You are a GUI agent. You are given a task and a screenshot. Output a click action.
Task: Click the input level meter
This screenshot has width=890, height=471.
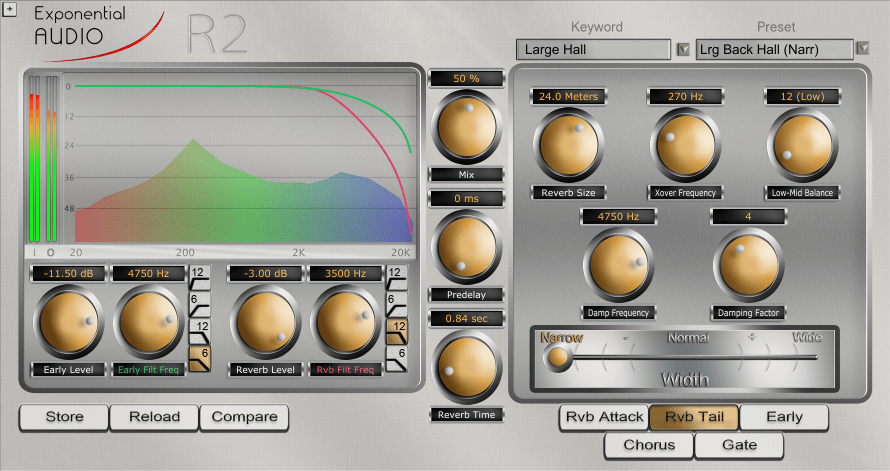click(35, 159)
